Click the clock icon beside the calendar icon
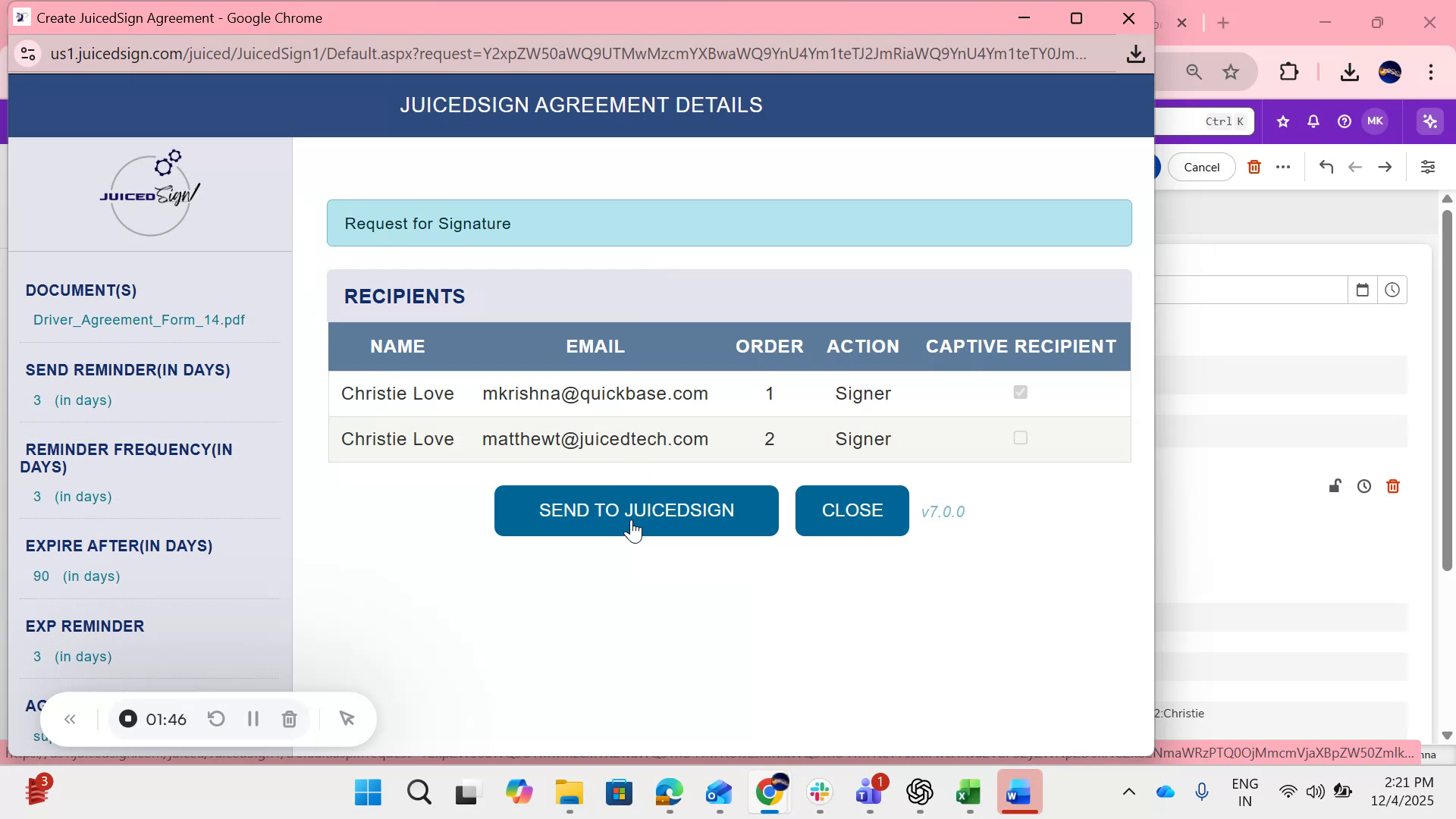 (x=1393, y=290)
